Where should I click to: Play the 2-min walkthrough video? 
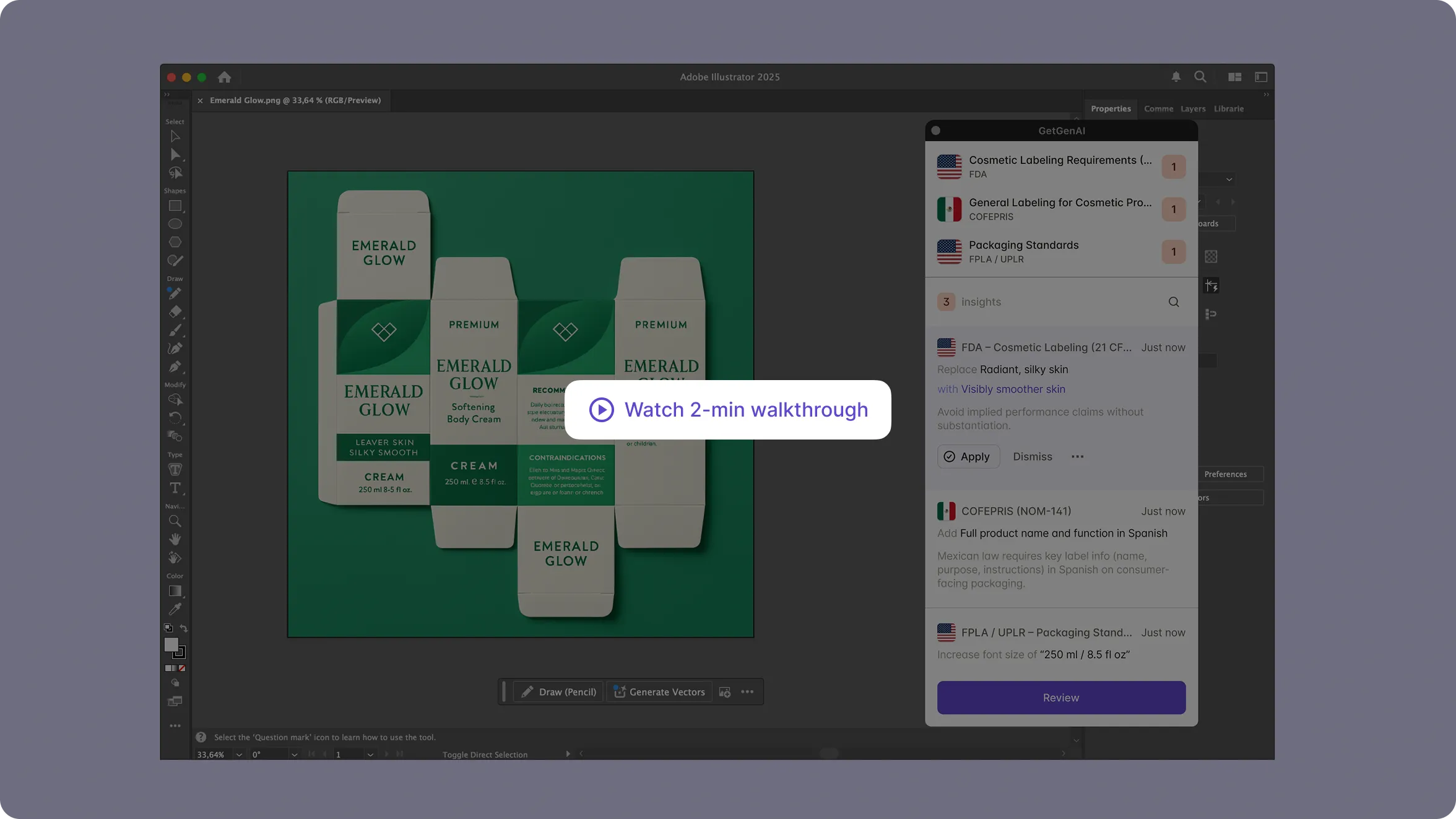coord(727,410)
